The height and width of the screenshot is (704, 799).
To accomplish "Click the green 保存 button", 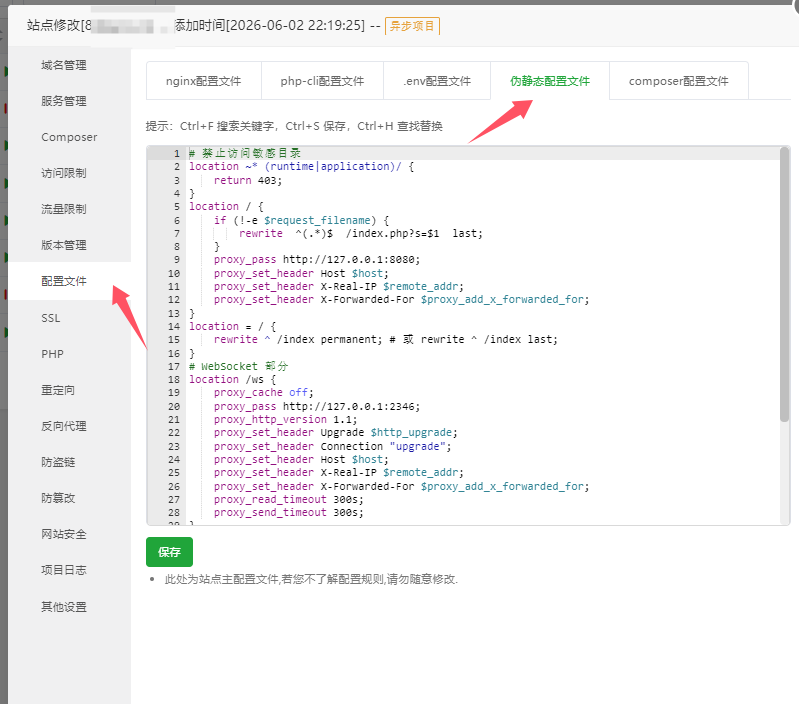I will [169, 552].
